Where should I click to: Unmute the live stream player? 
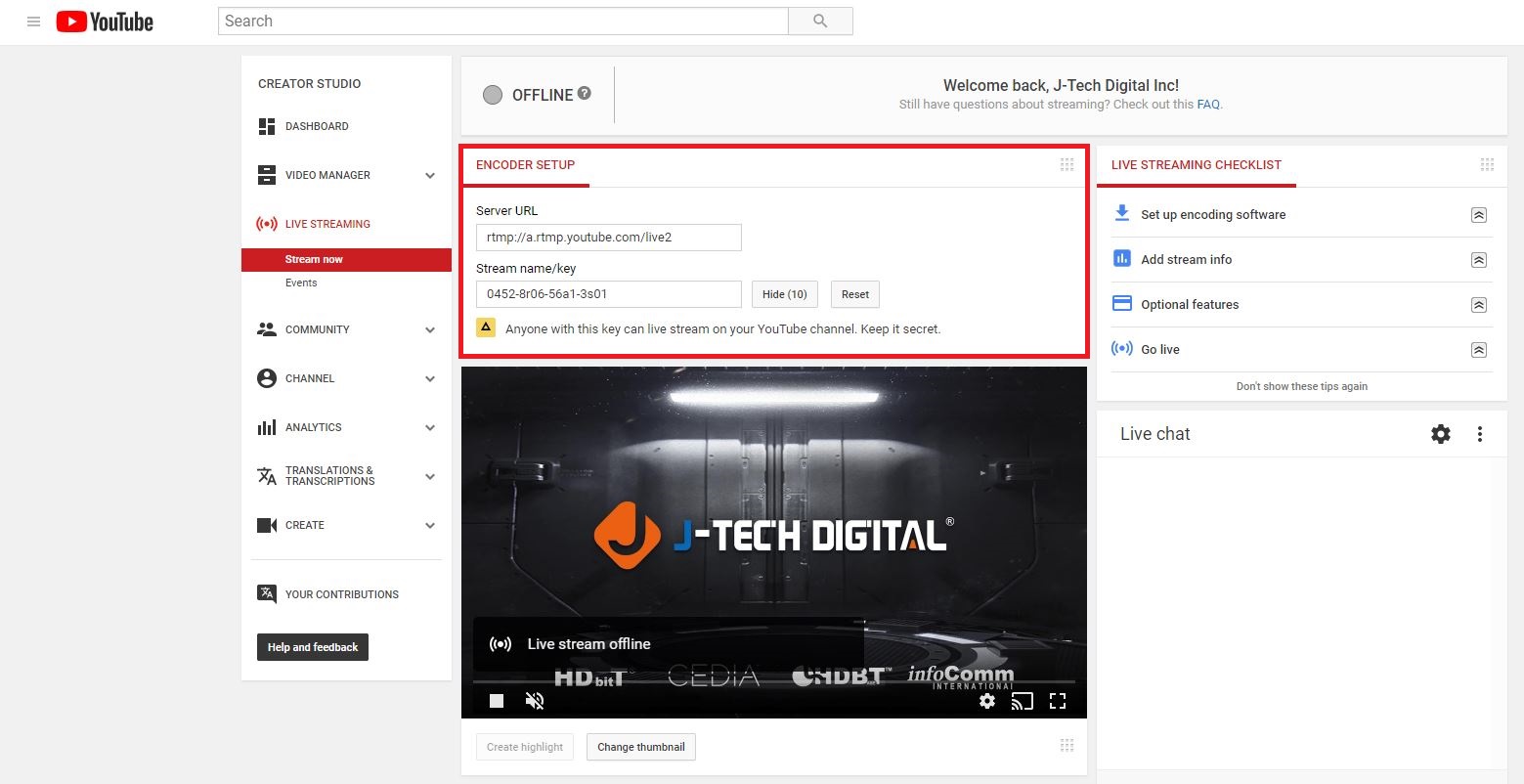[535, 701]
